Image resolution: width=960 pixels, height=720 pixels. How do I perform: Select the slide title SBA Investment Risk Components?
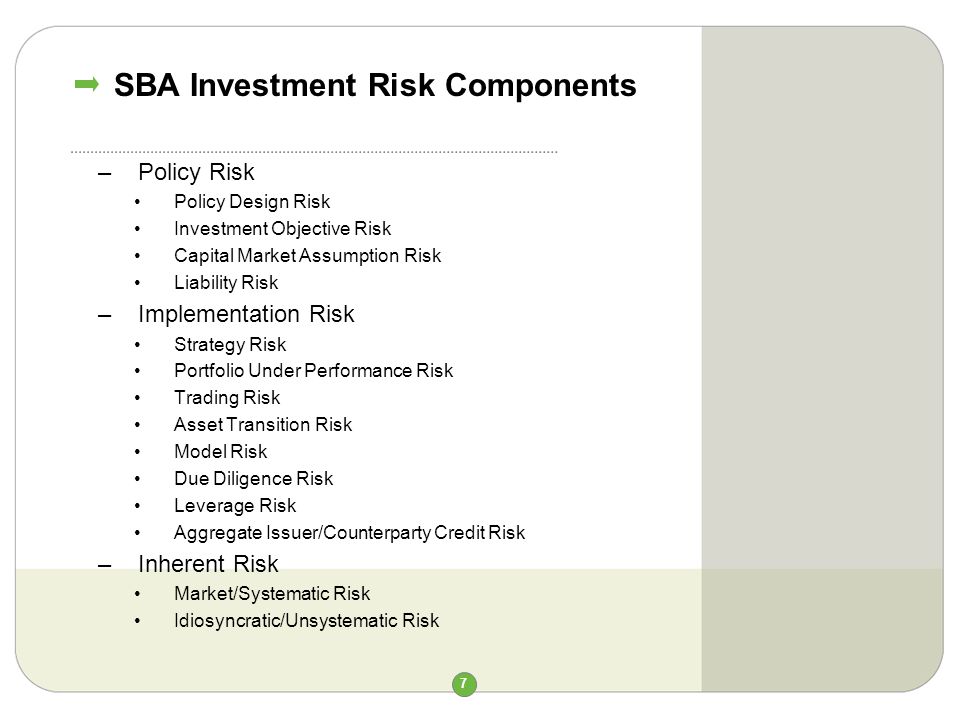point(375,85)
